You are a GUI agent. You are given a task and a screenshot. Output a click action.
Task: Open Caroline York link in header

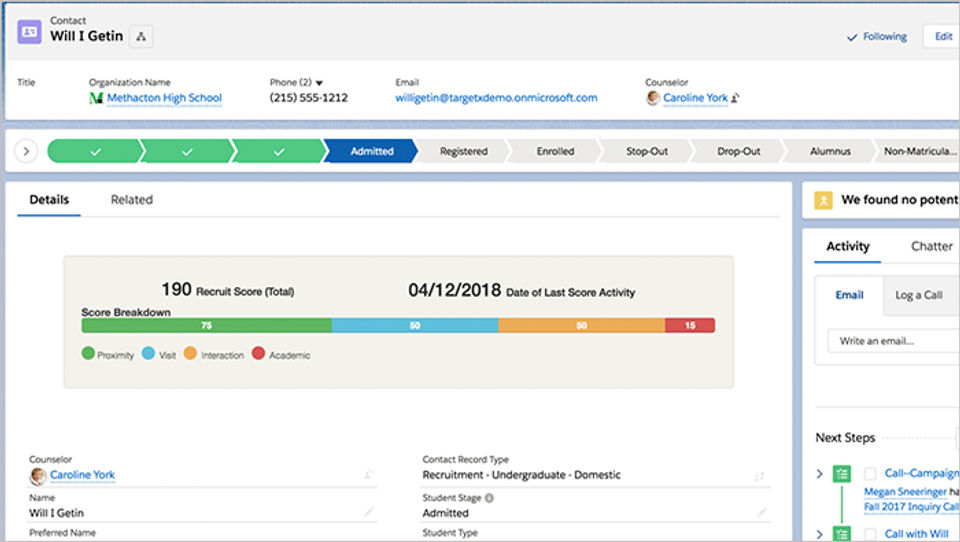[696, 98]
